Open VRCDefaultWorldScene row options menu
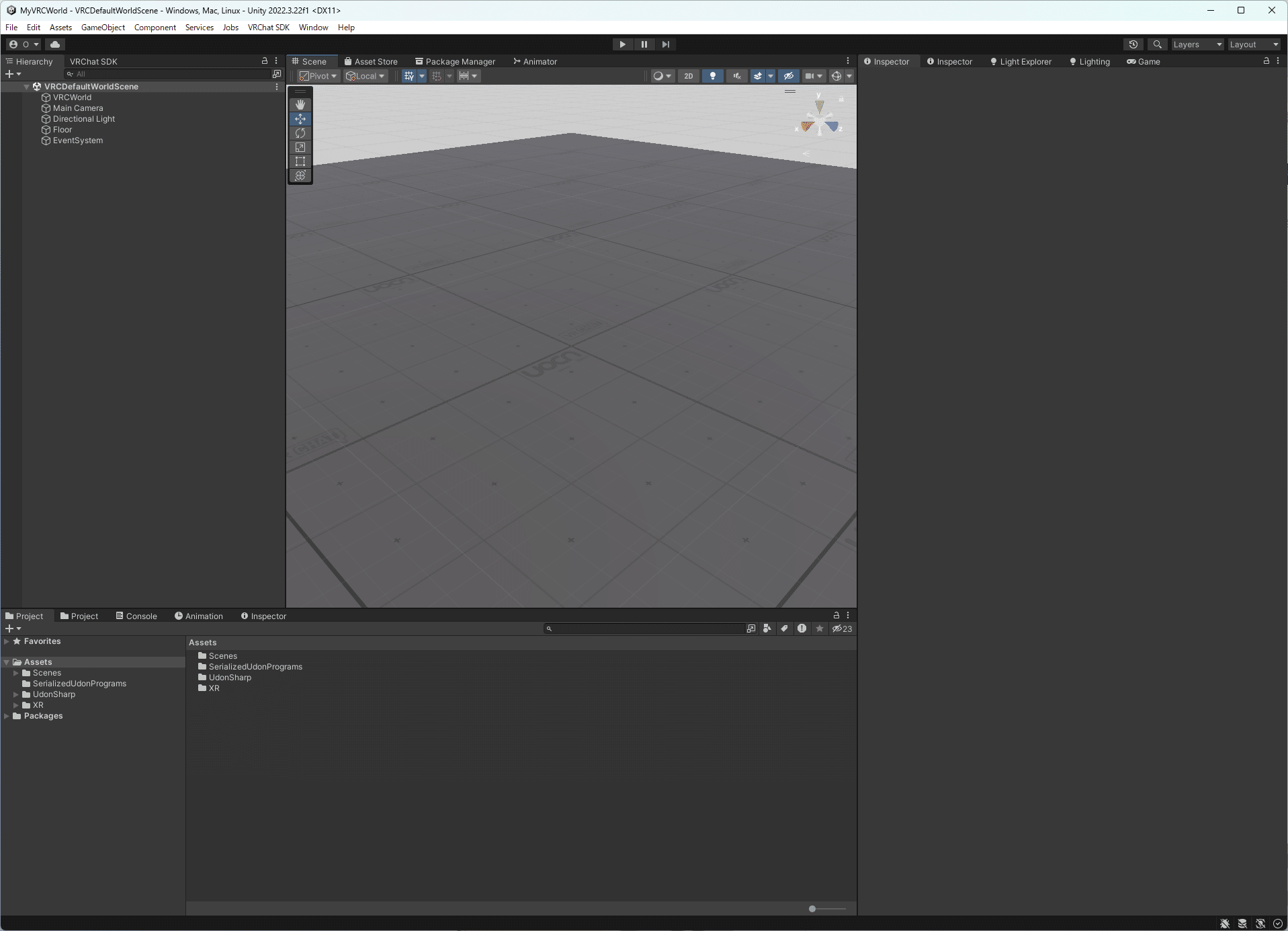This screenshot has height=931, width=1288. (277, 87)
